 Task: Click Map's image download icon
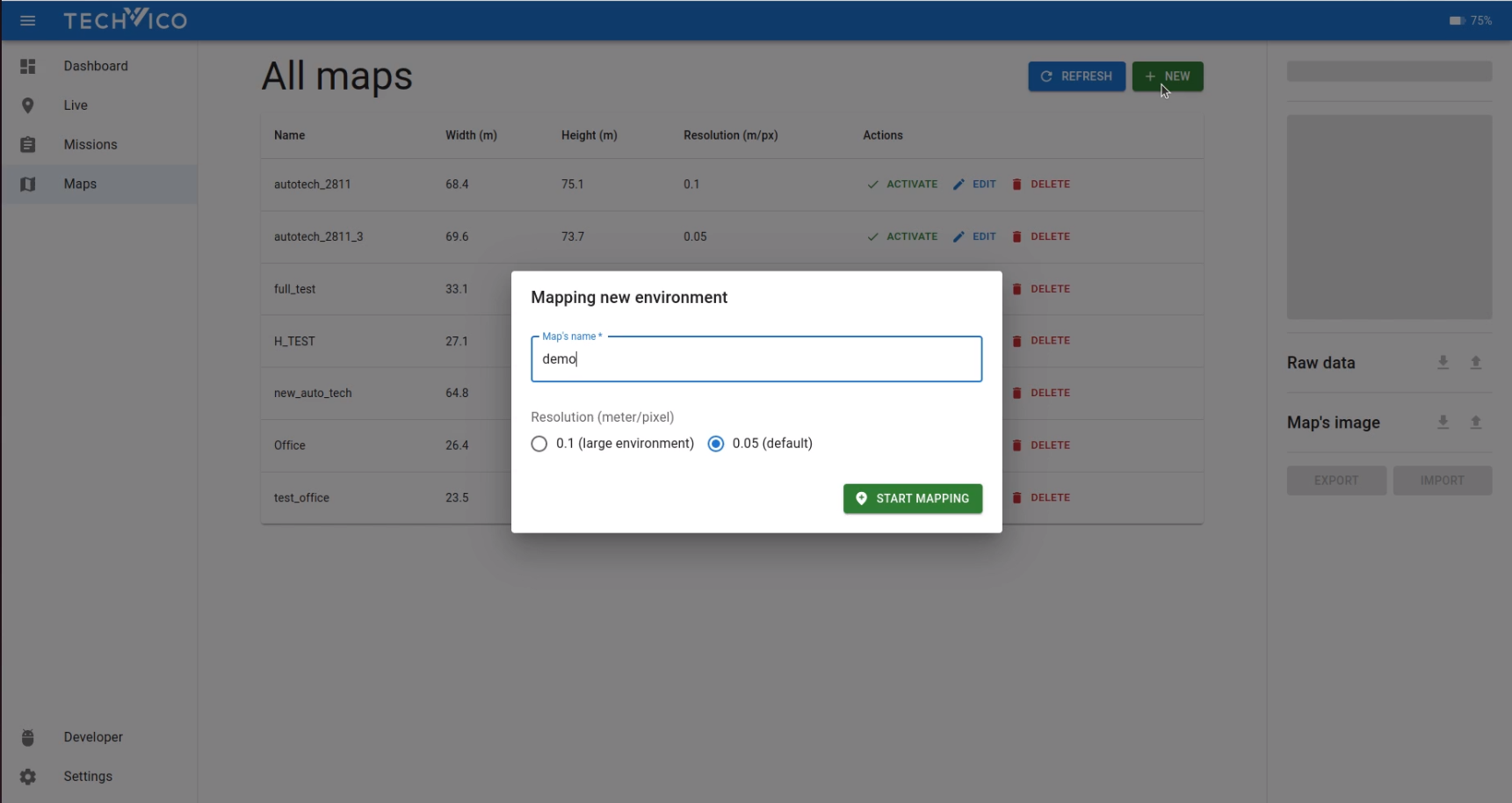point(1443,422)
